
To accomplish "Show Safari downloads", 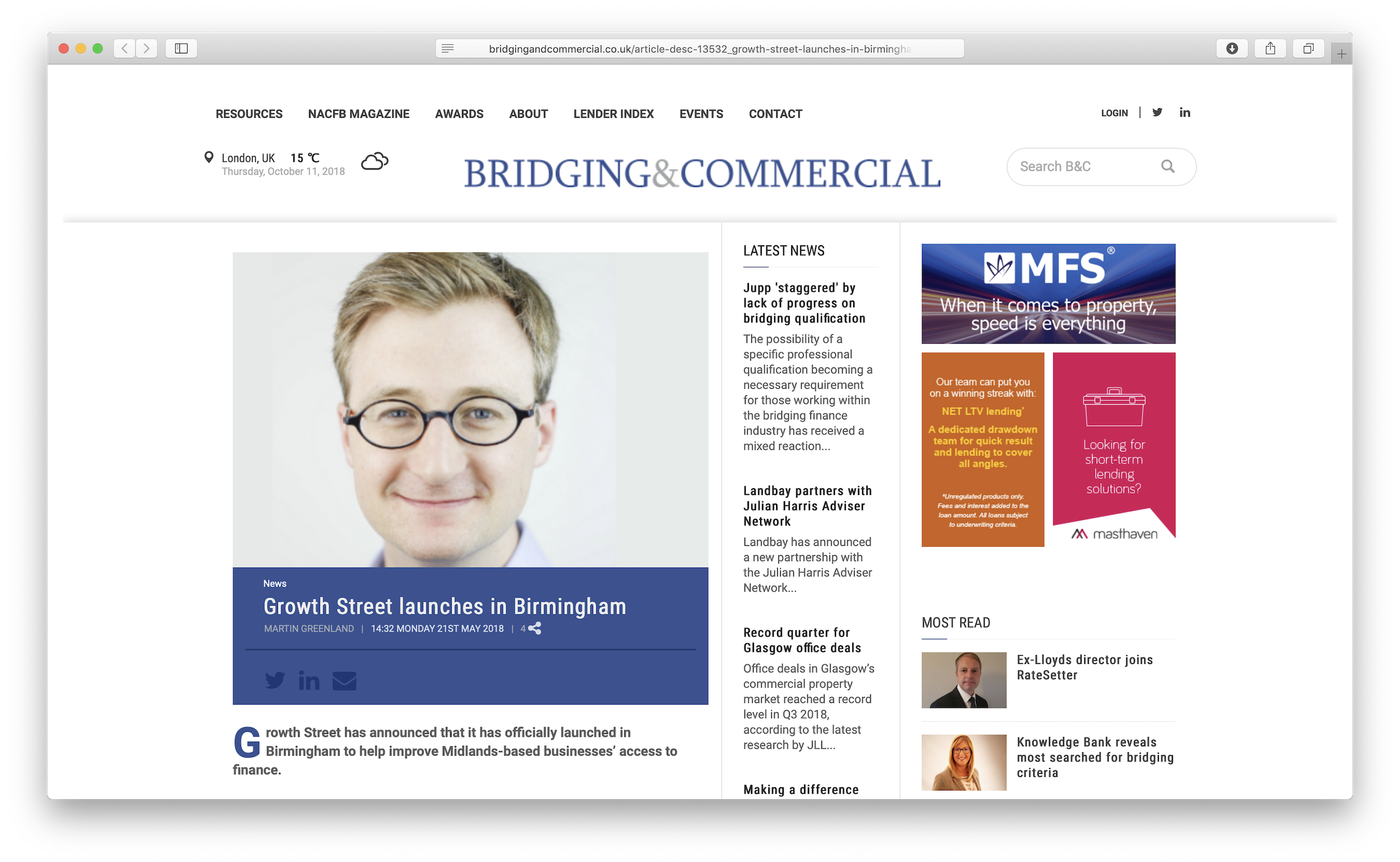I will pos(1232,48).
